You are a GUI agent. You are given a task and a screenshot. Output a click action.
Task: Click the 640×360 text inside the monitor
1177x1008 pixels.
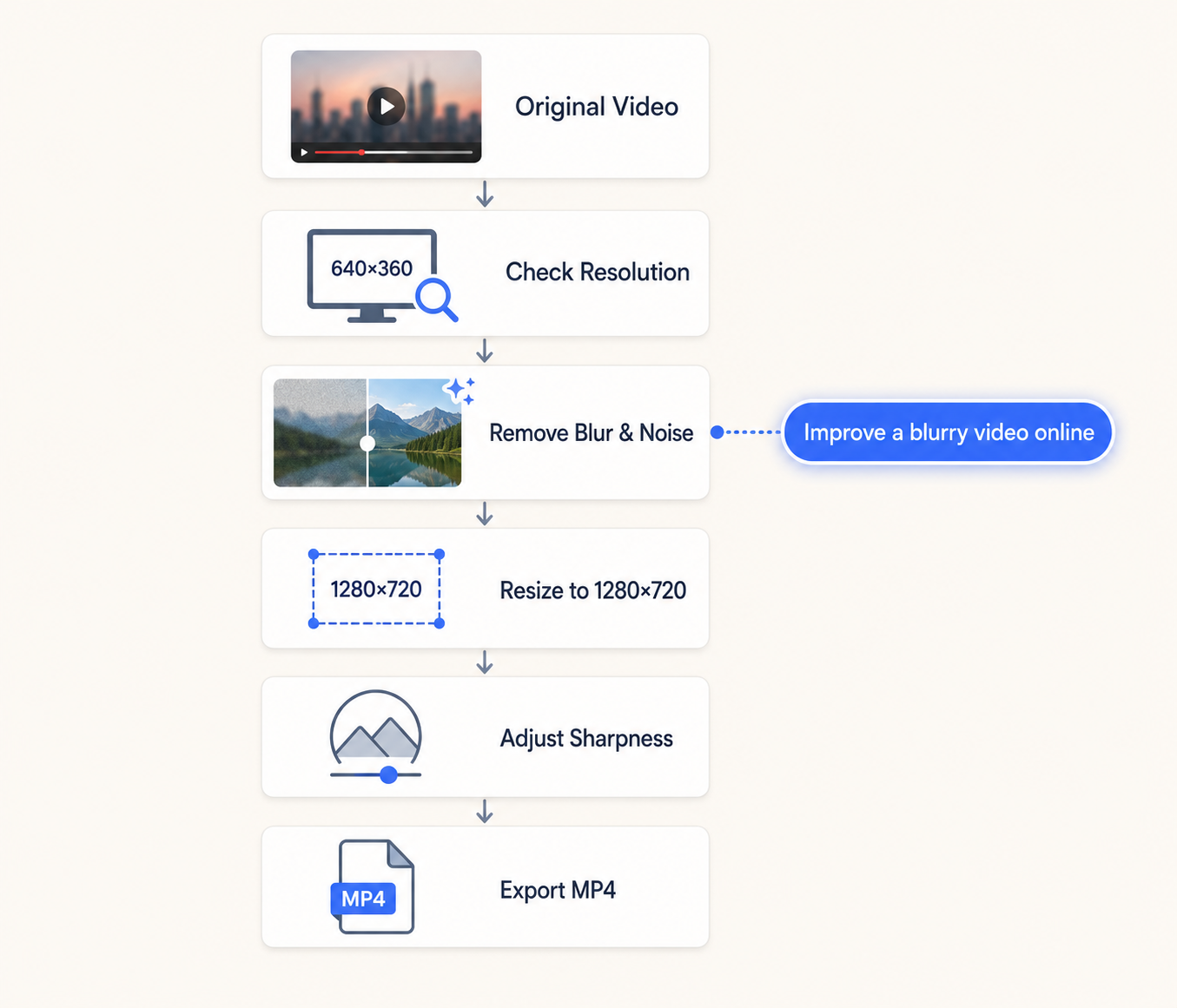tap(372, 269)
